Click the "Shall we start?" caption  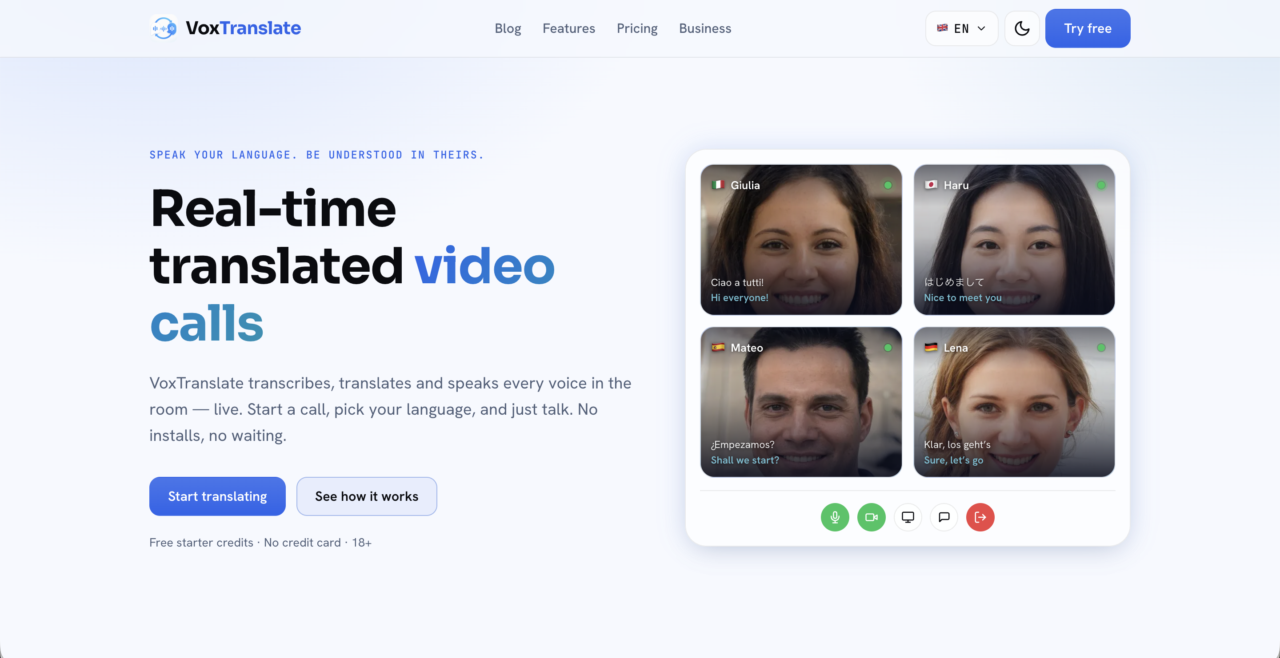[745, 460]
